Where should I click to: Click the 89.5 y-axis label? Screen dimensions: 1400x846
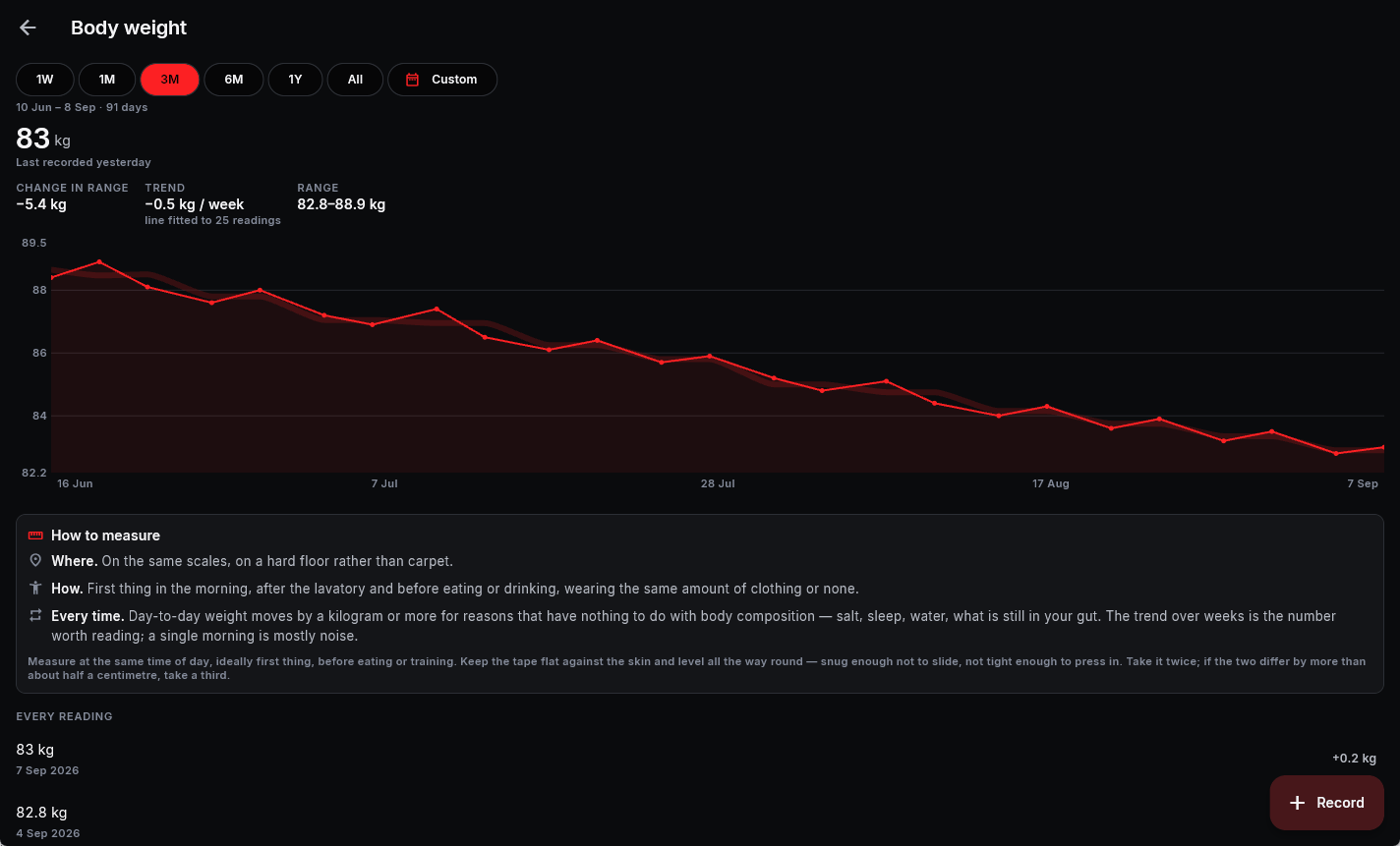point(34,243)
